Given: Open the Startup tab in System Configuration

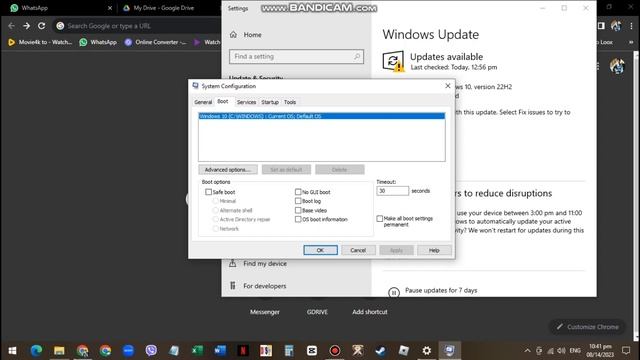Looking at the screenshot, I should click(270, 102).
